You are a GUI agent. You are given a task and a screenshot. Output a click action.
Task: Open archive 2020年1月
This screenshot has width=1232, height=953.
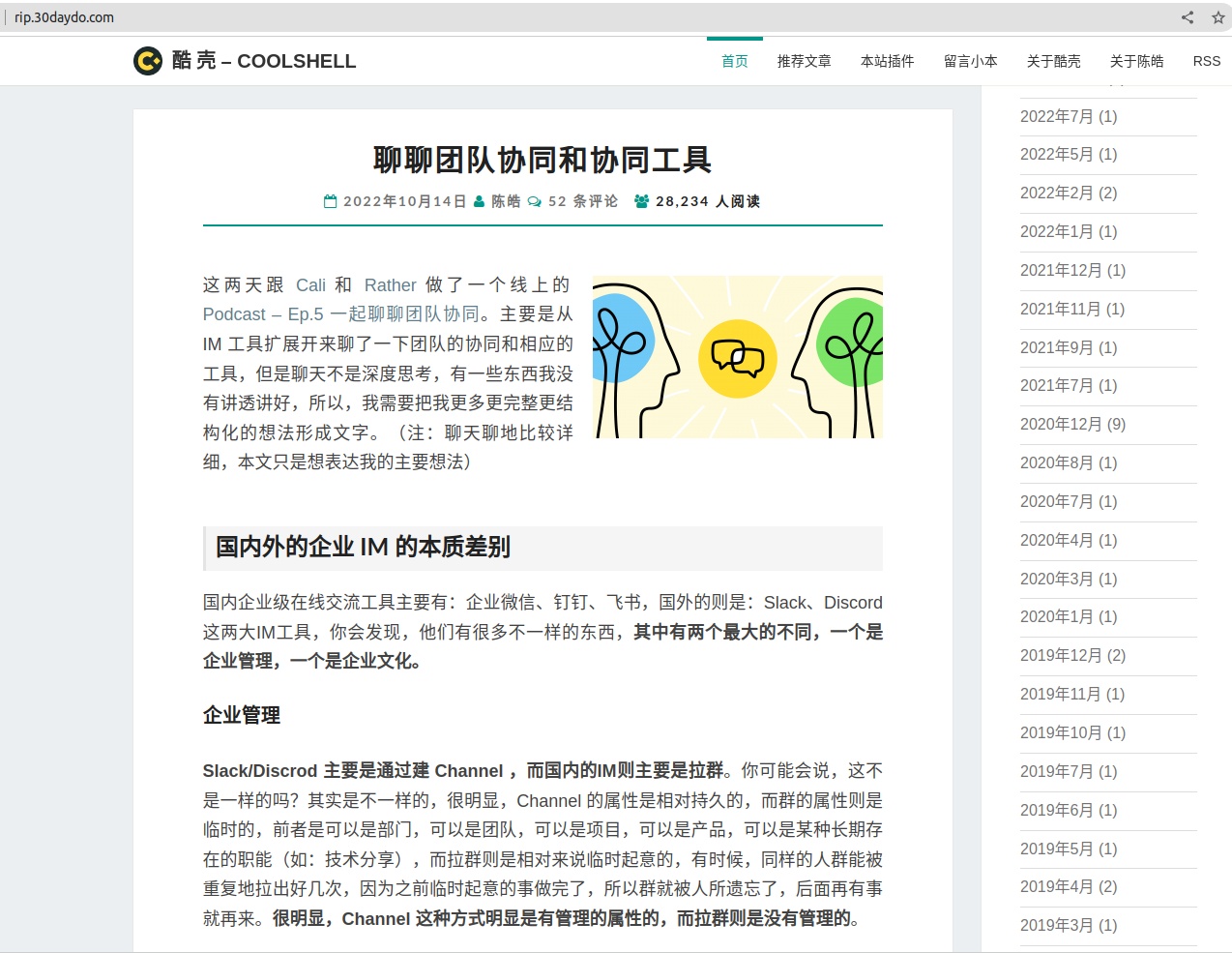point(1069,616)
